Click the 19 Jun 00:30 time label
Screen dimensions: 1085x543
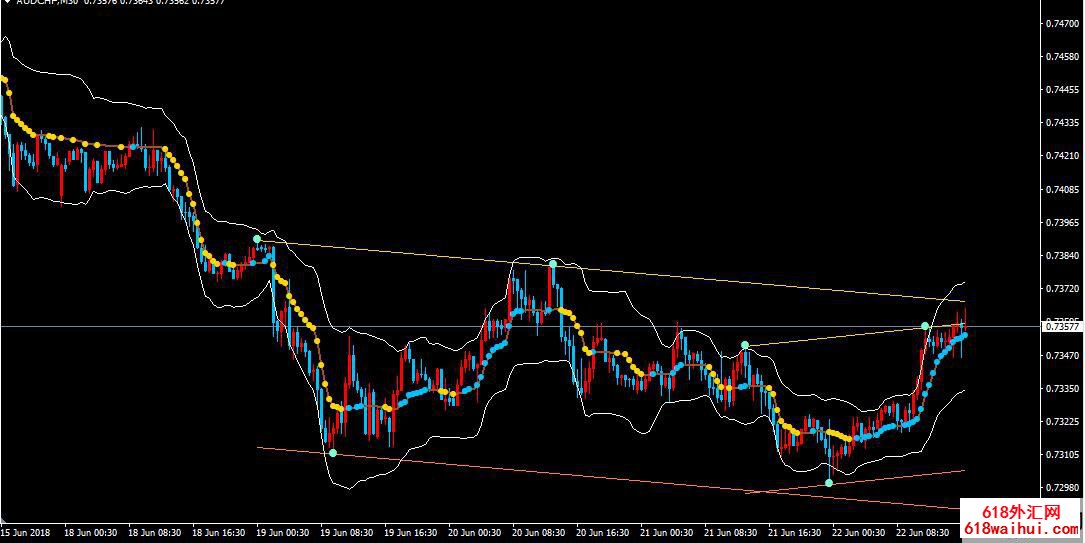point(283,533)
